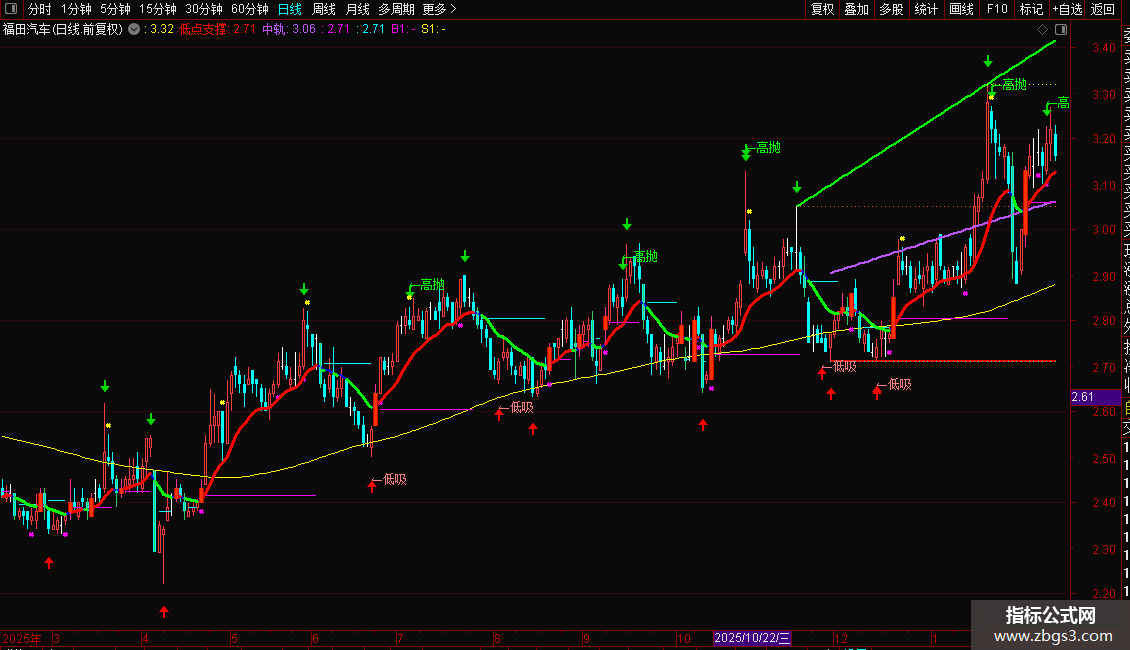Toggle the left sidebar panel icon
Image resolution: width=1130 pixels, height=650 pixels.
[x=10, y=10]
